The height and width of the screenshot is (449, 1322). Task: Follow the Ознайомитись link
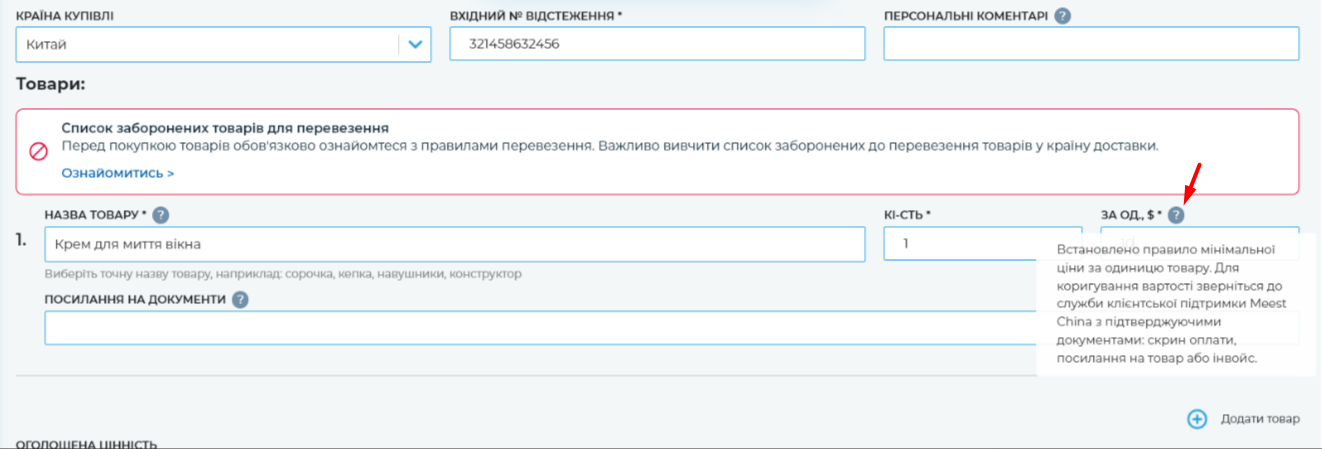click(118, 173)
